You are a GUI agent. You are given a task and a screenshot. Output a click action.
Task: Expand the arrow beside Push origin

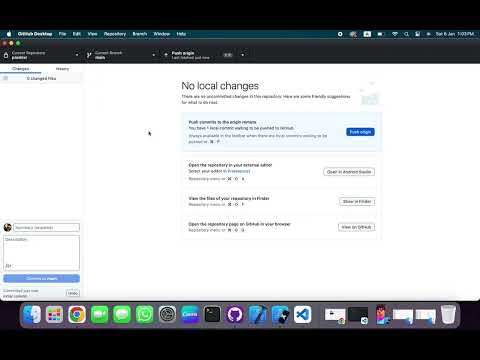(x=243, y=55)
